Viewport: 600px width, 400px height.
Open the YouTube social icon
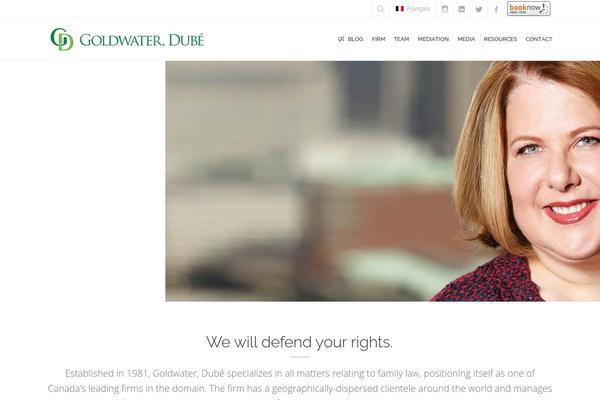click(461, 9)
